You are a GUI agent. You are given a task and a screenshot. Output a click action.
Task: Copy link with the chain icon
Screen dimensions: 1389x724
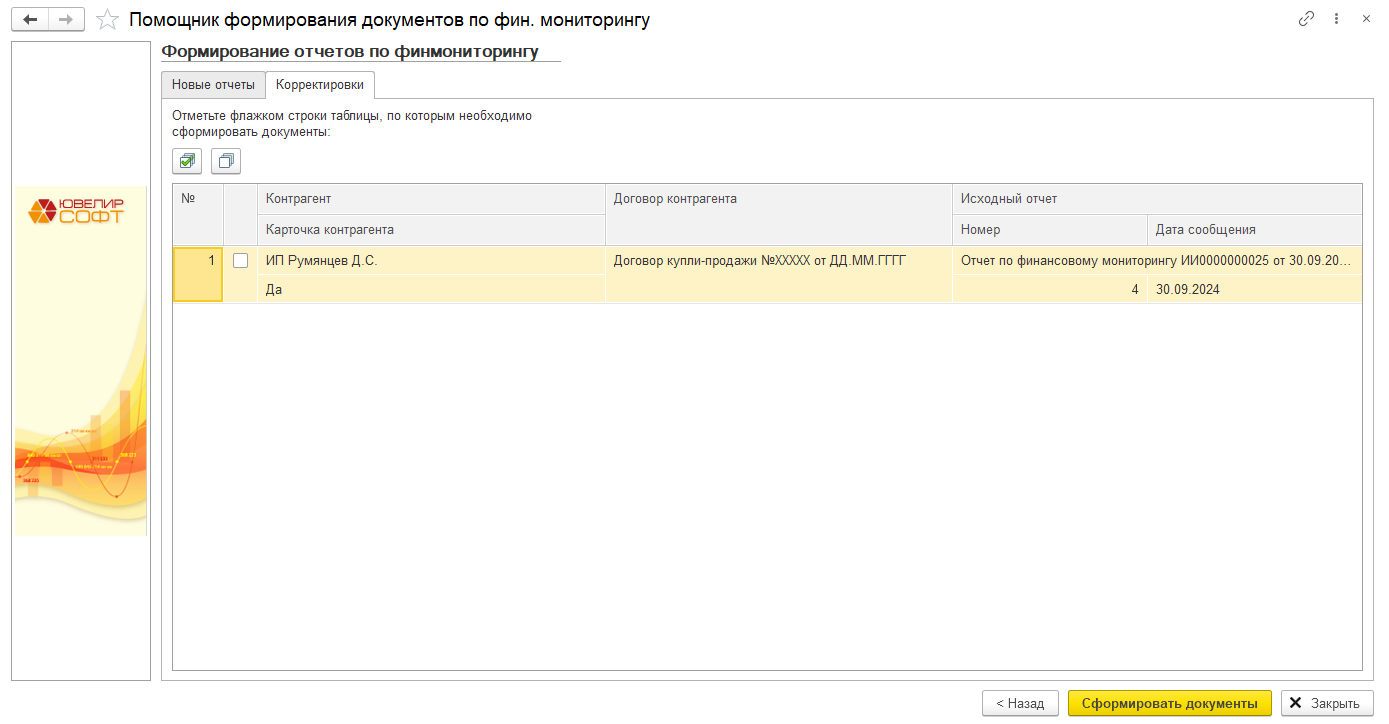click(x=1306, y=19)
